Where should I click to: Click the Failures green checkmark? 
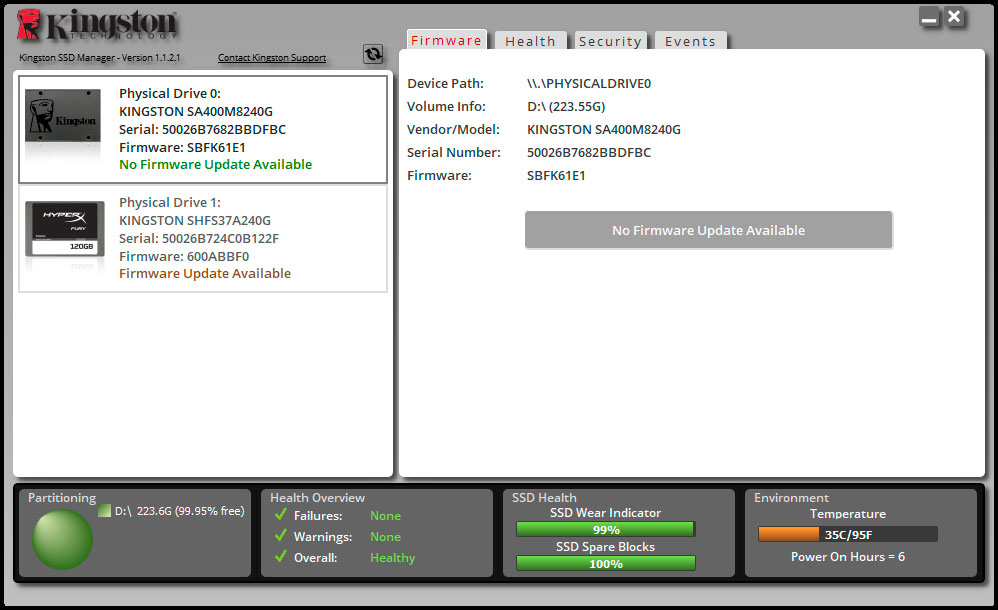coord(281,514)
